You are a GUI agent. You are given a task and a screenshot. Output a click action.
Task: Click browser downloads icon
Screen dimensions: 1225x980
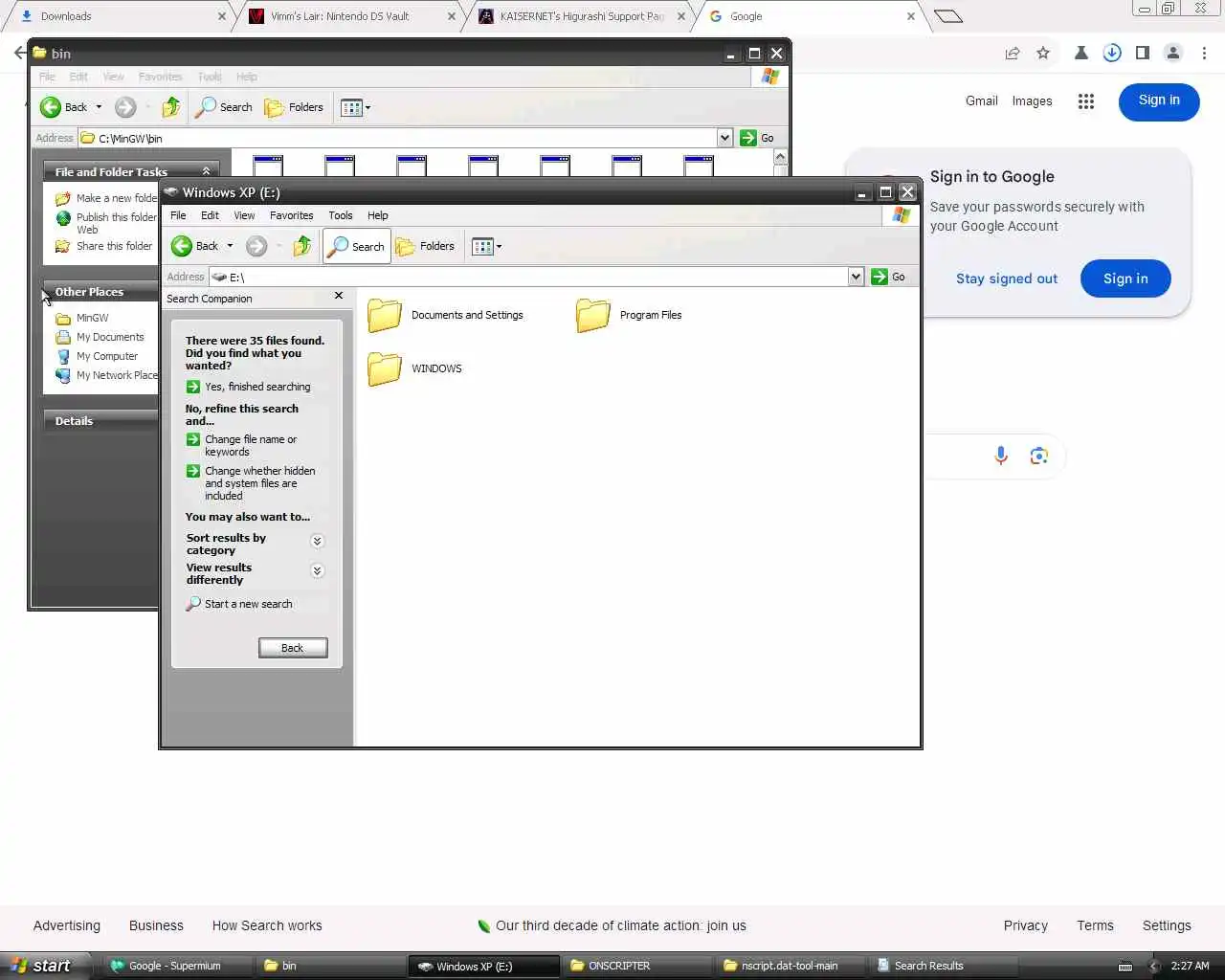1112,54
